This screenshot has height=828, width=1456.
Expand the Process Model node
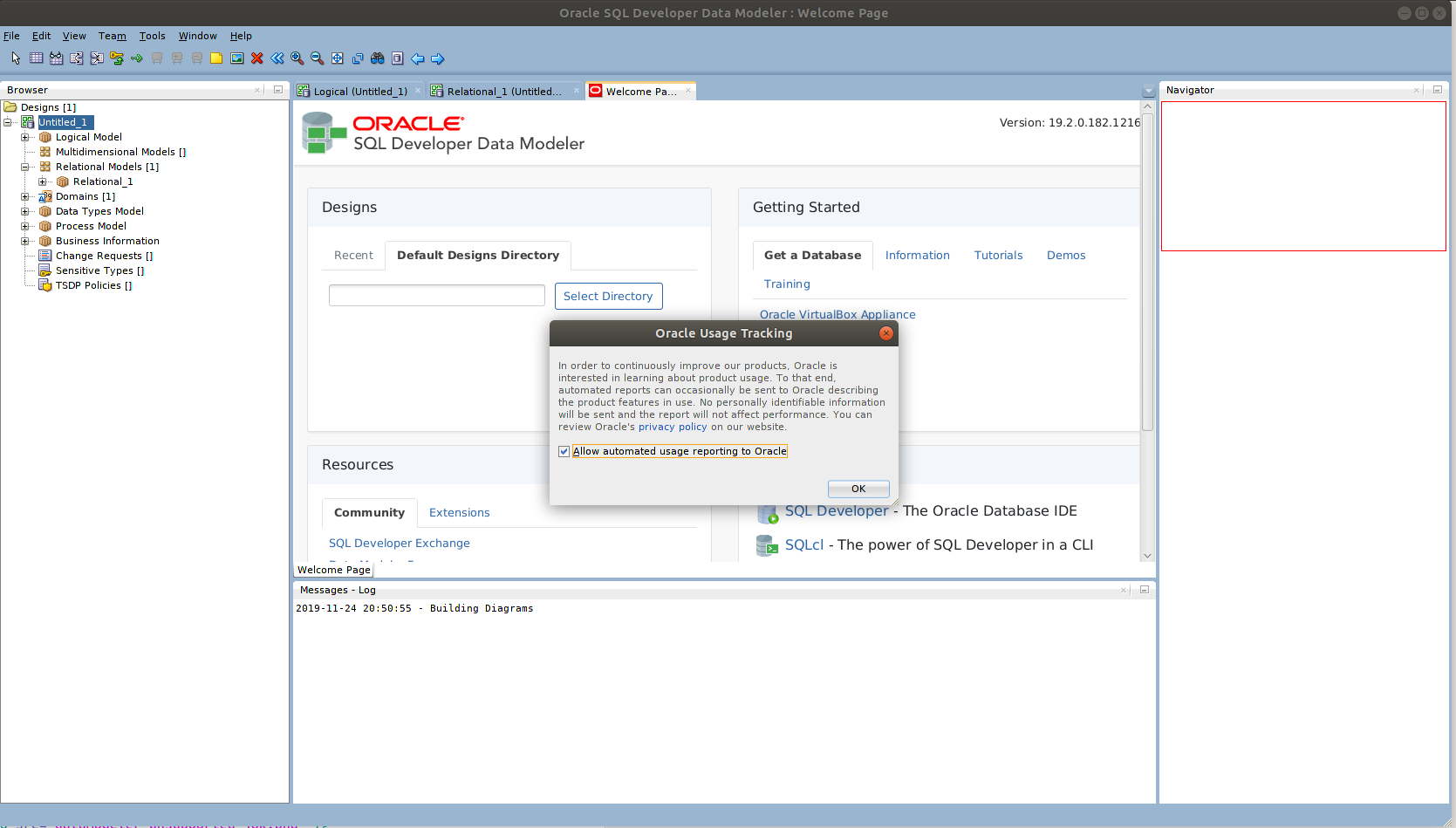pos(25,226)
